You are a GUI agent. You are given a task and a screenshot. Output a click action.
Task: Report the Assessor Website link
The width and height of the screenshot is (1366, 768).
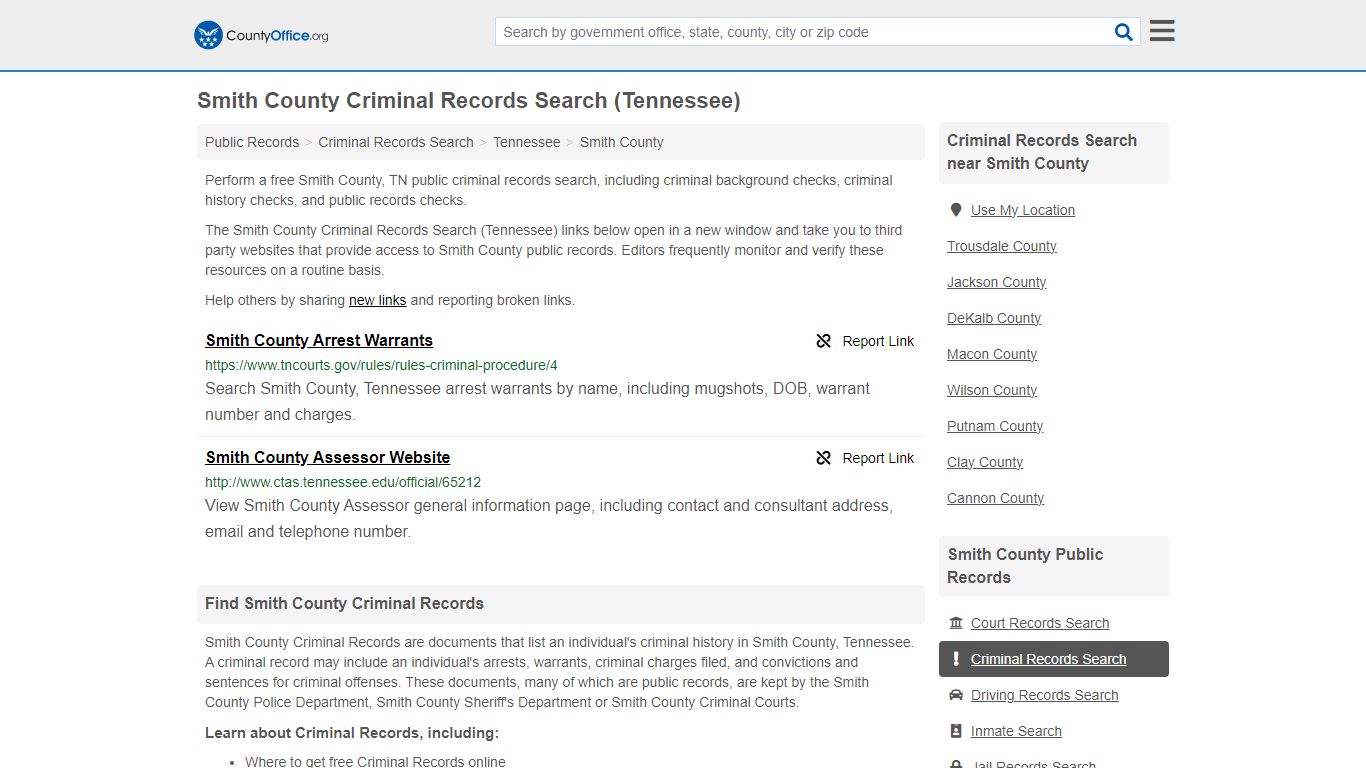pos(866,458)
